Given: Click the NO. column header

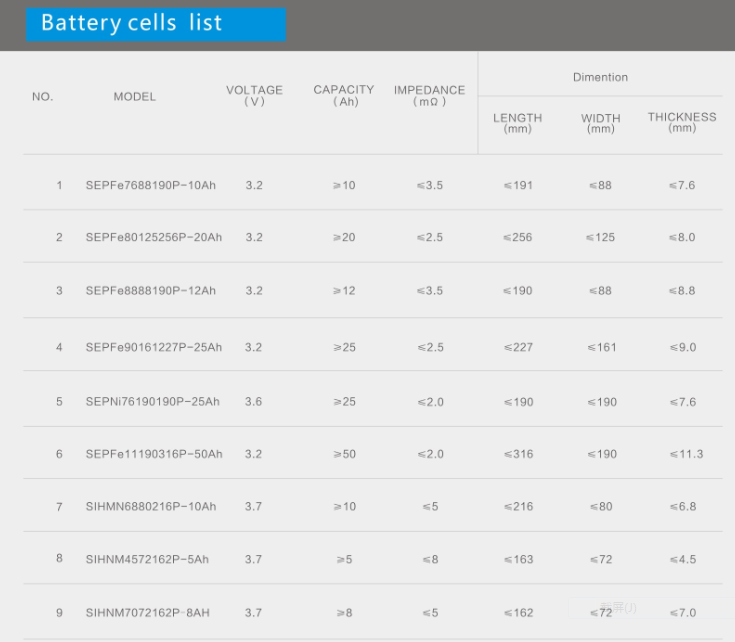Looking at the screenshot, I should (43, 97).
